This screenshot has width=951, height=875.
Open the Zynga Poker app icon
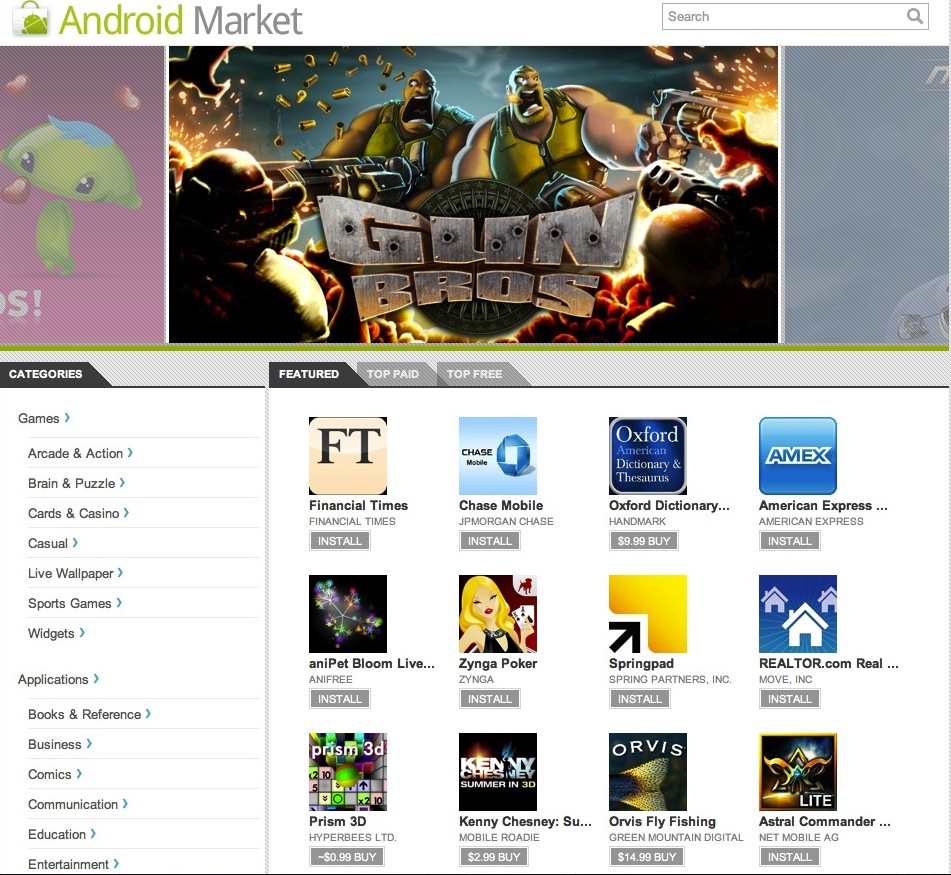(x=497, y=614)
